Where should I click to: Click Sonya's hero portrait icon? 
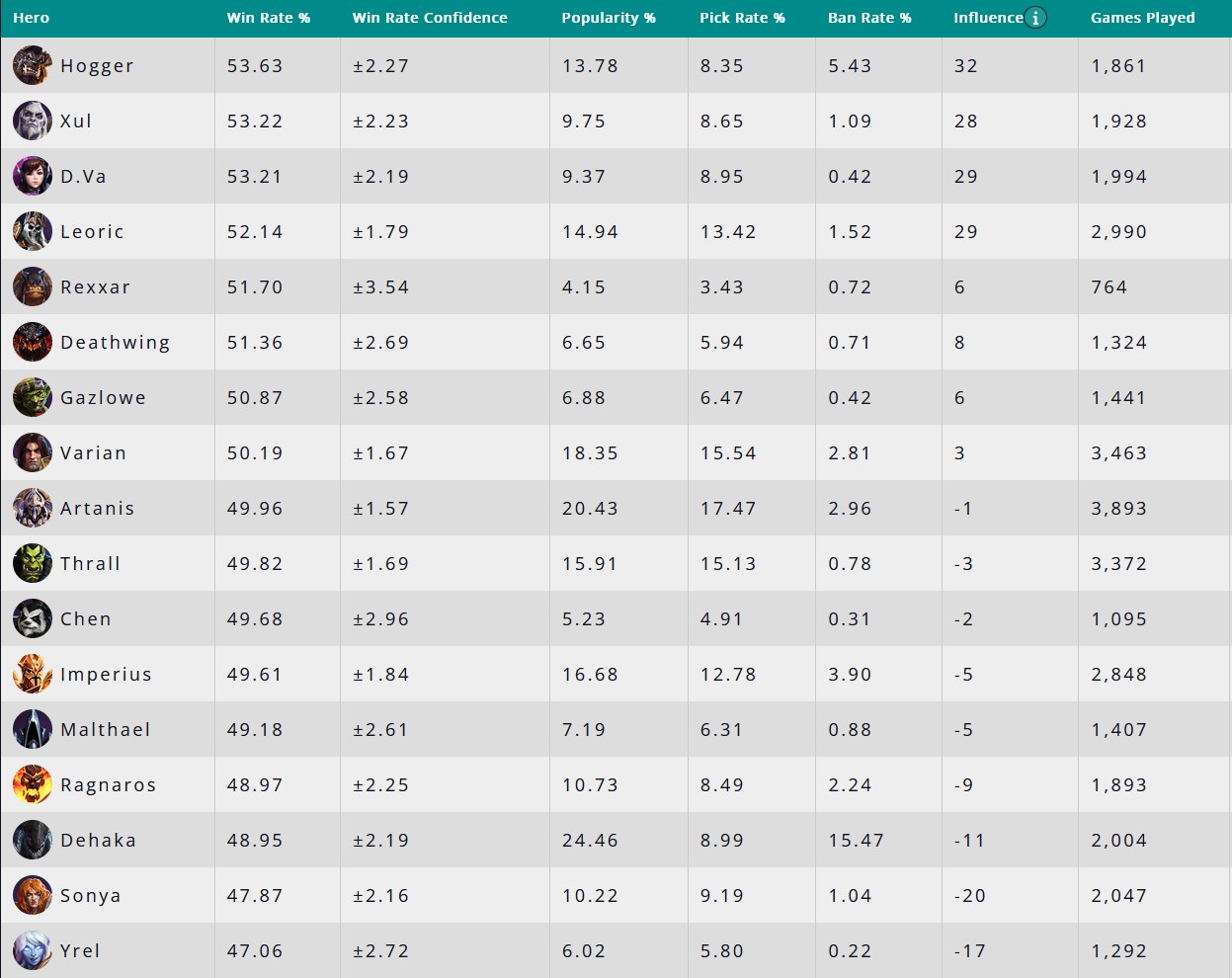pos(33,895)
